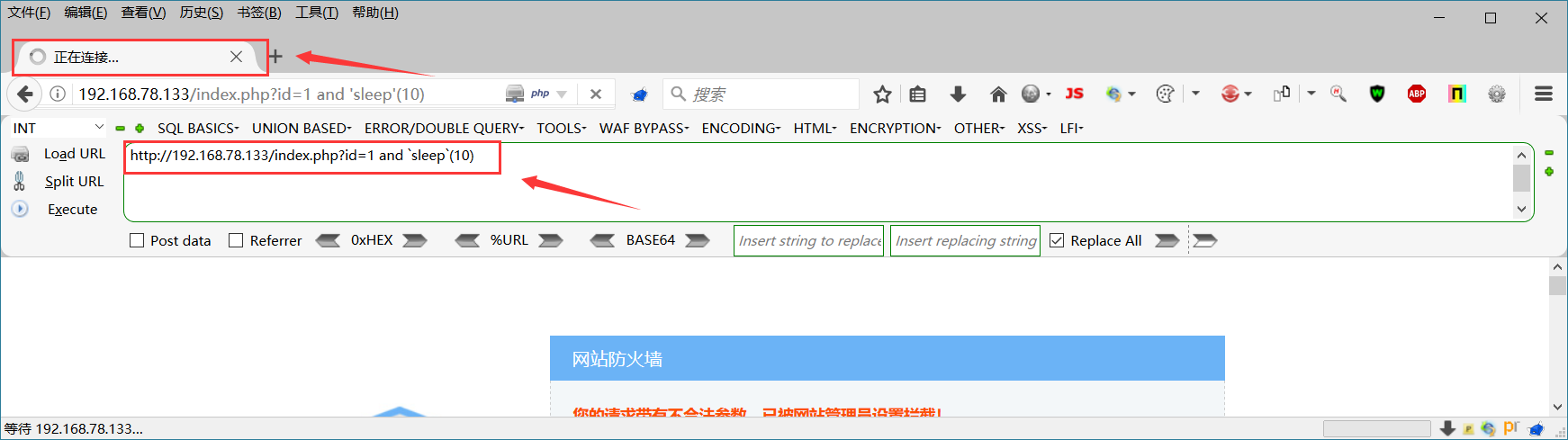The image size is (1568, 440).
Task: Click the green plus icon beside INT
Action: pos(140,128)
